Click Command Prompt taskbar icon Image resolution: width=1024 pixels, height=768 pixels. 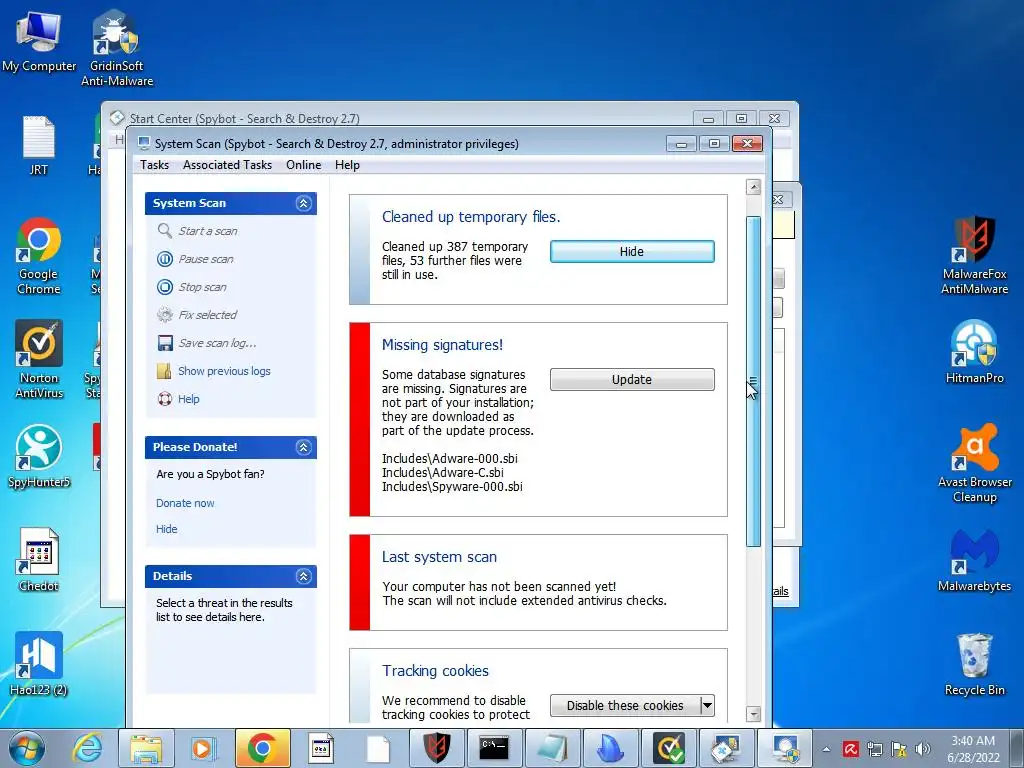pyautogui.click(x=494, y=748)
